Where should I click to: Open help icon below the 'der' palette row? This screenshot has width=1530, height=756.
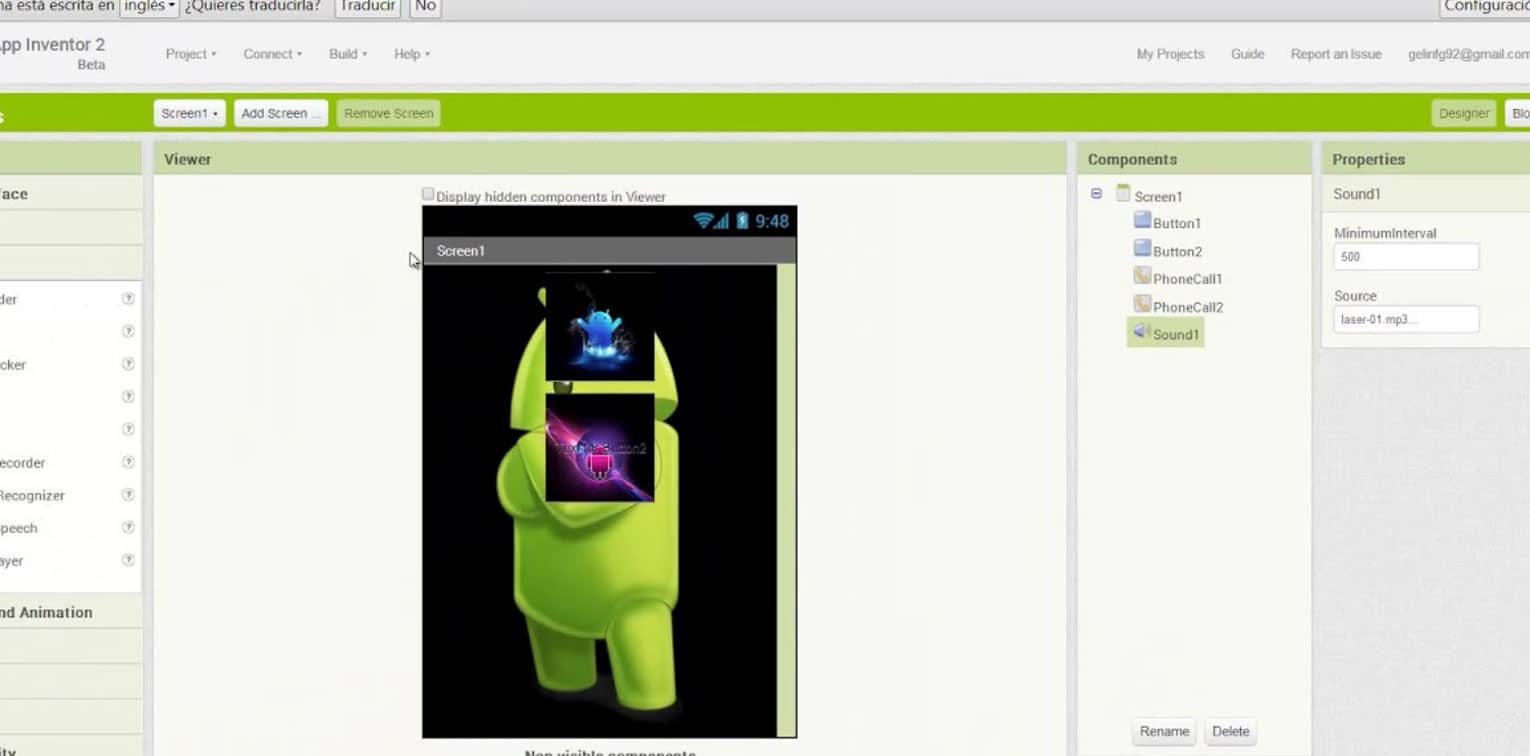tap(128, 332)
